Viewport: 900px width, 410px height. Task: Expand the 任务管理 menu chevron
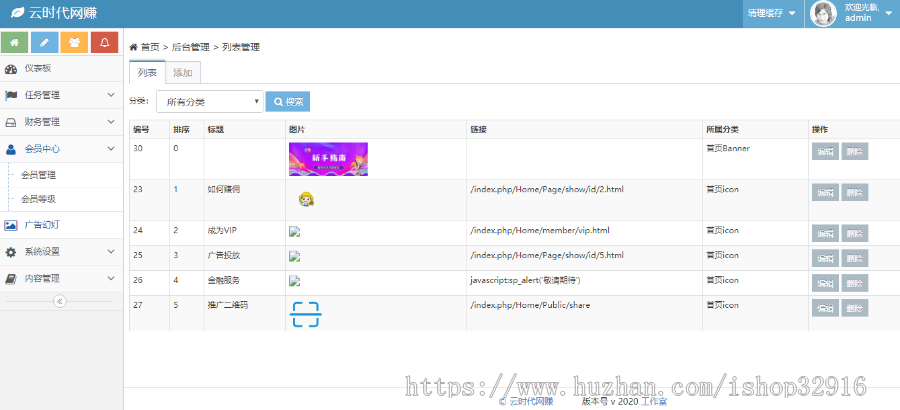point(111,95)
